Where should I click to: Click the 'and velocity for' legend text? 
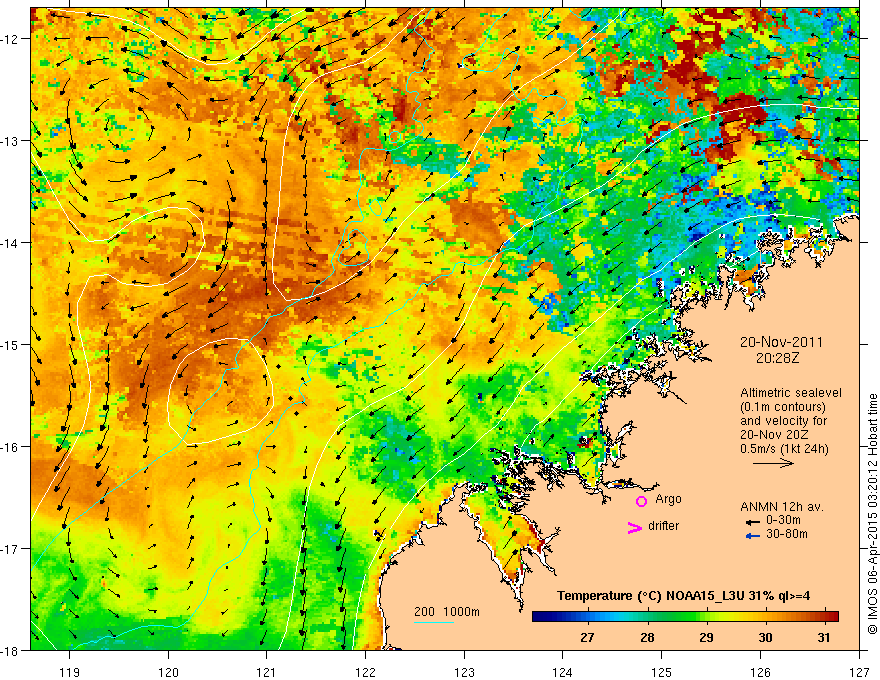[x=783, y=421]
